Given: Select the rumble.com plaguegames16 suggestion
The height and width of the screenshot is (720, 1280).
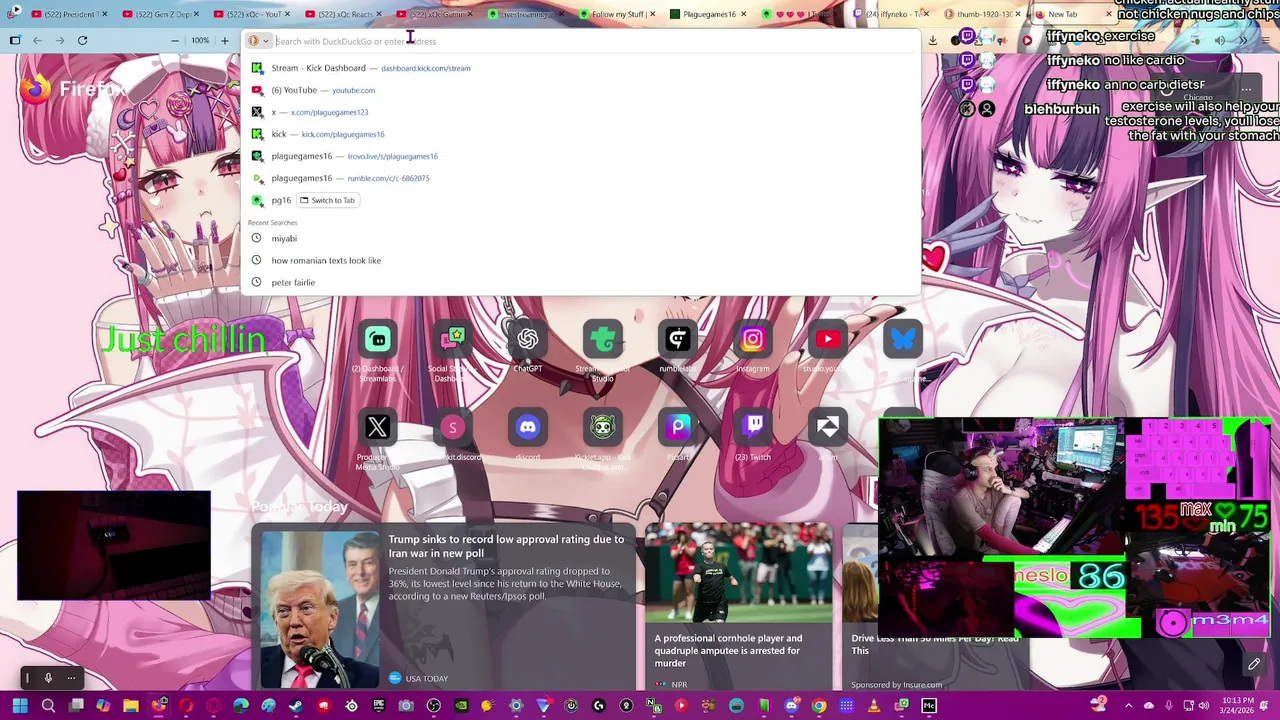Looking at the screenshot, I should [x=580, y=178].
